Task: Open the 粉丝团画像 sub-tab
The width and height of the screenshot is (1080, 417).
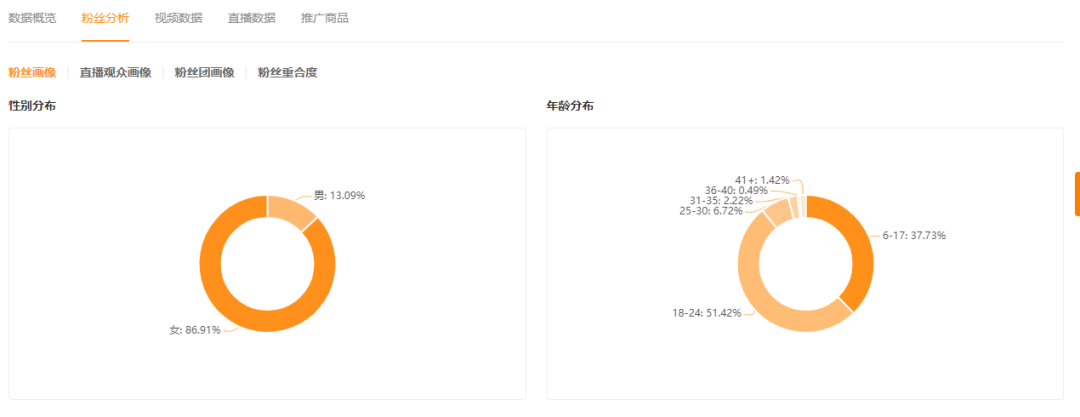Action: click(204, 72)
